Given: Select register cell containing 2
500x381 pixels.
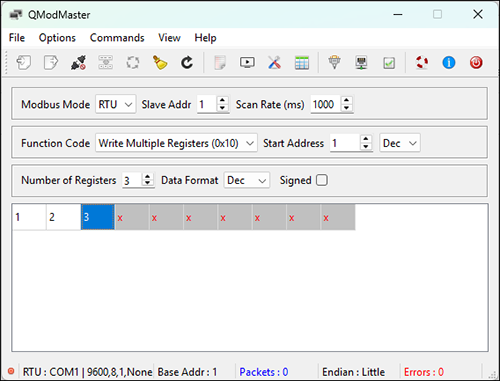Looking at the screenshot, I should [x=64, y=217].
